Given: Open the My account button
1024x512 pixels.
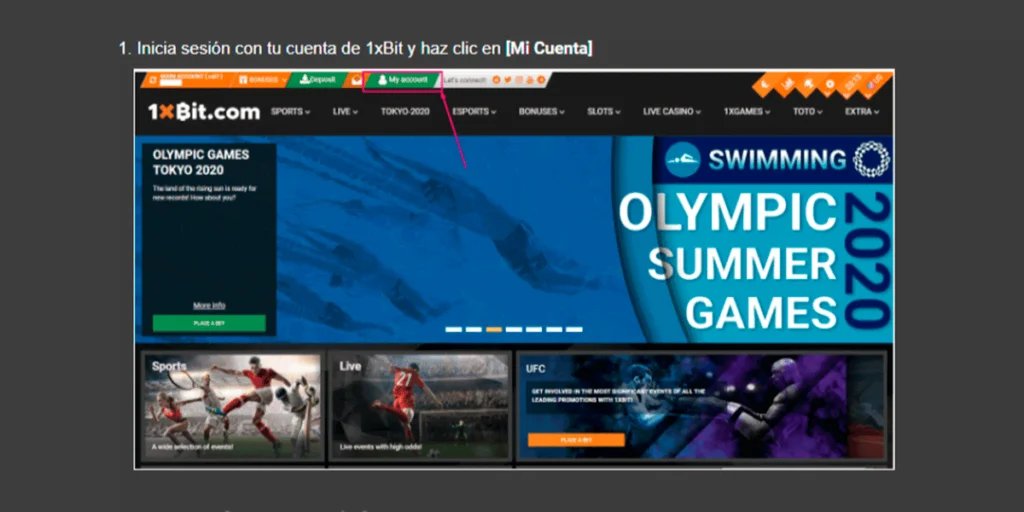Looking at the screenshot, I should pyautogui.click(x=403, y=80).
